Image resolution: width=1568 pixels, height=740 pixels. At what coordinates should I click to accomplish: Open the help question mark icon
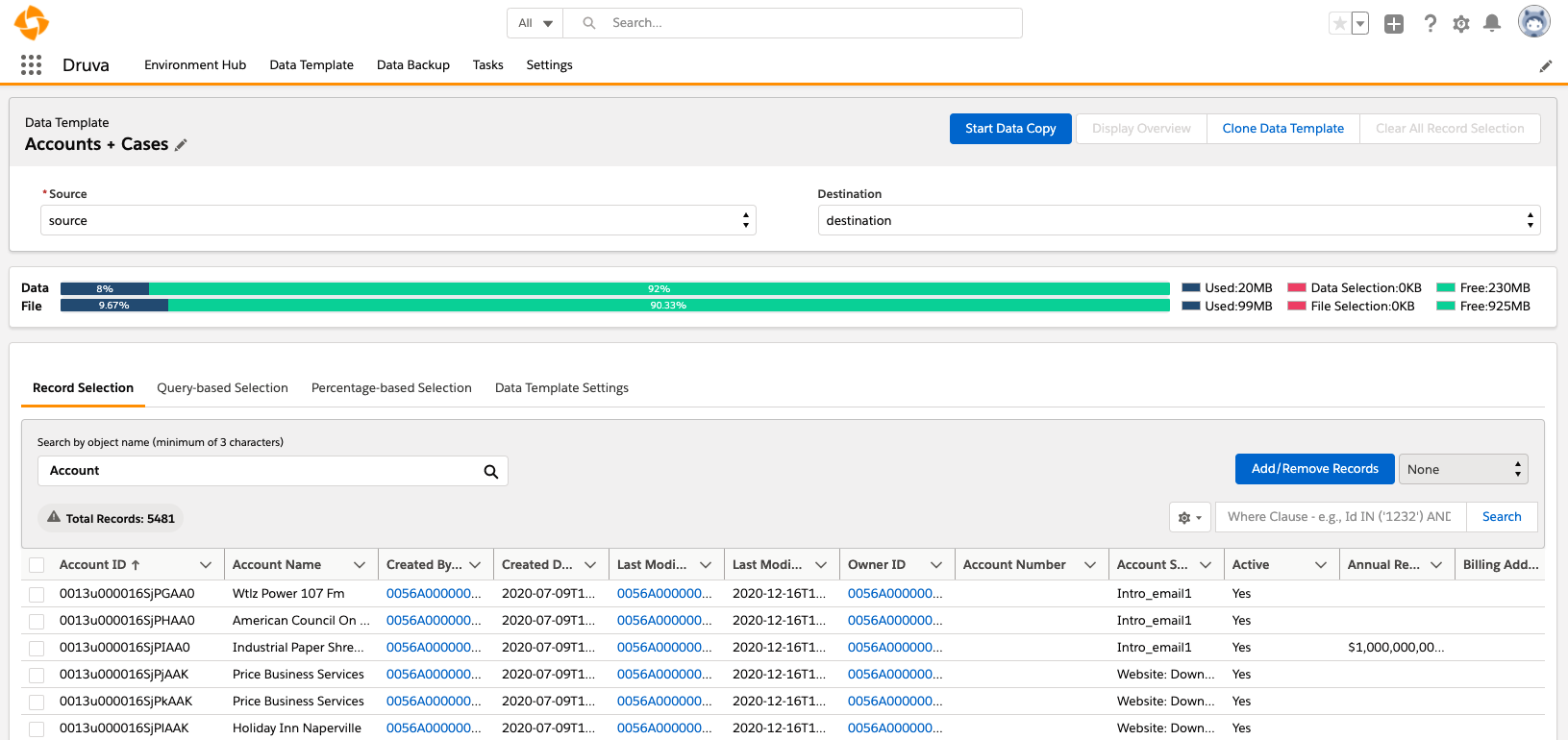1431,23
